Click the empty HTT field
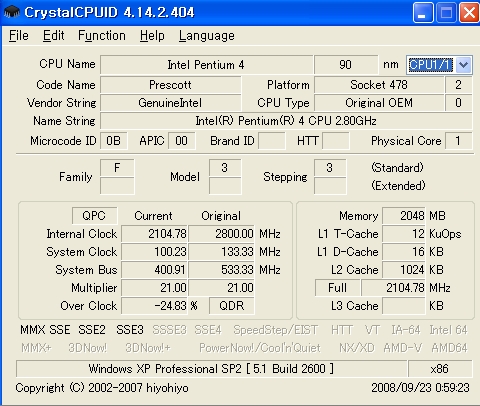 coord(336,141)
